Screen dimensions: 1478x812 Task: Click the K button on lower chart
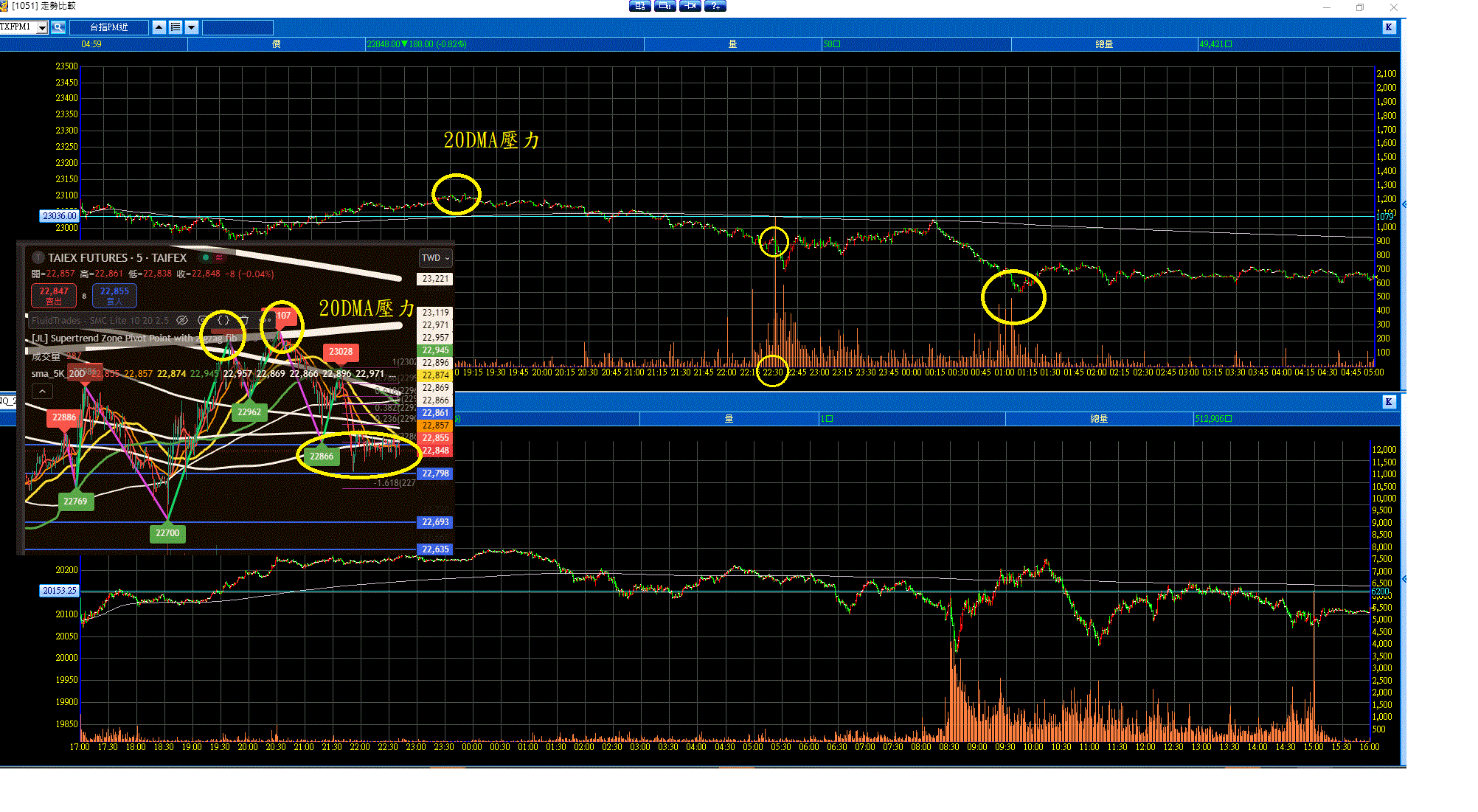(x=1389, y=402)
